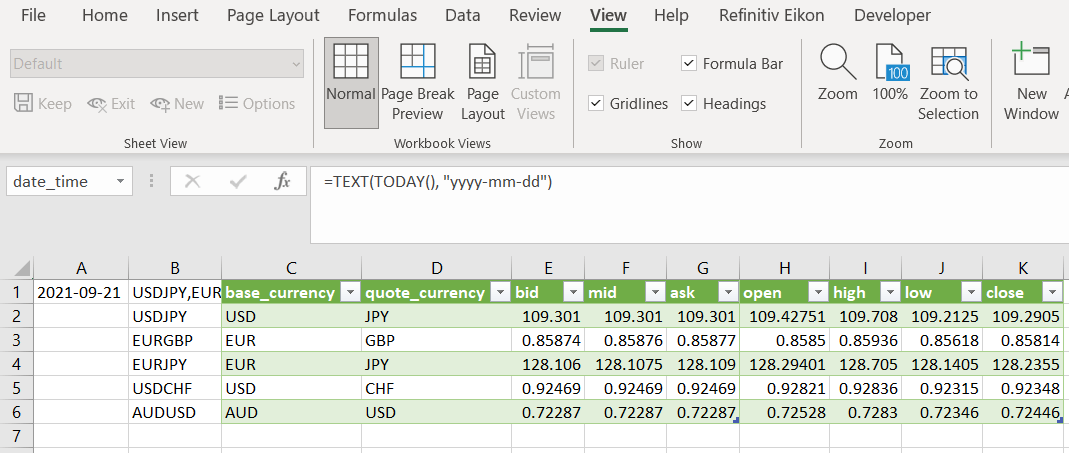The height and width of the screenshot is (453, 1069).
Task: Click the Insert Function fx icon
Action: tap(282, 181)
